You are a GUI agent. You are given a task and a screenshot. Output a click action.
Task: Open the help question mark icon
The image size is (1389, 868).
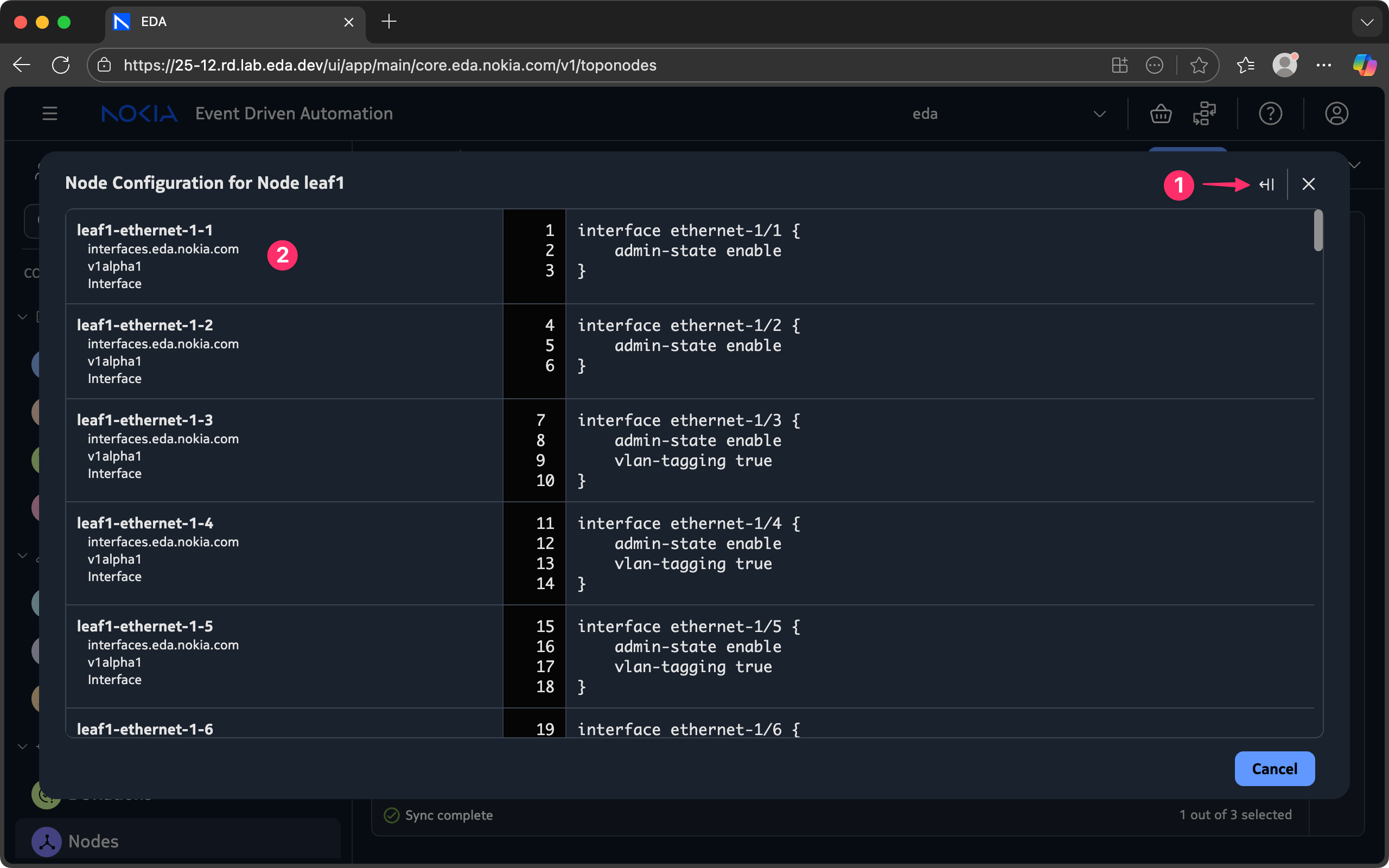pos(1270,114)
